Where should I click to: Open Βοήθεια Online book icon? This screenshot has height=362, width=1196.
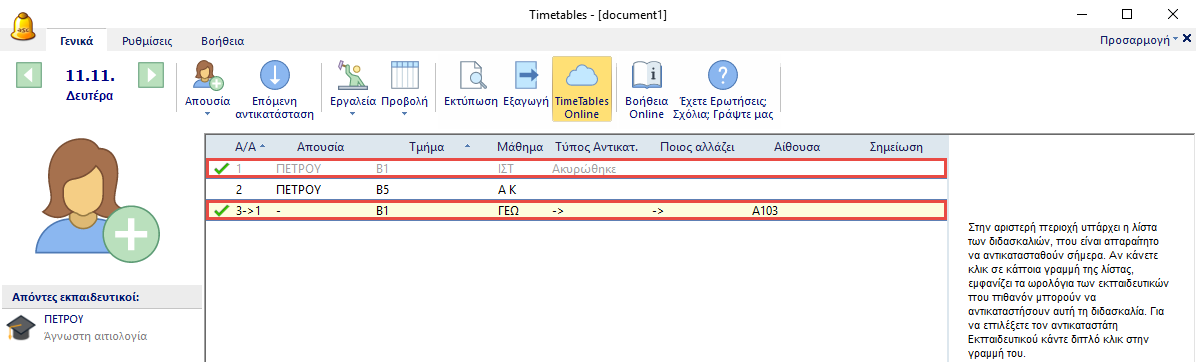pyautogui.click(x=646, y=76)
